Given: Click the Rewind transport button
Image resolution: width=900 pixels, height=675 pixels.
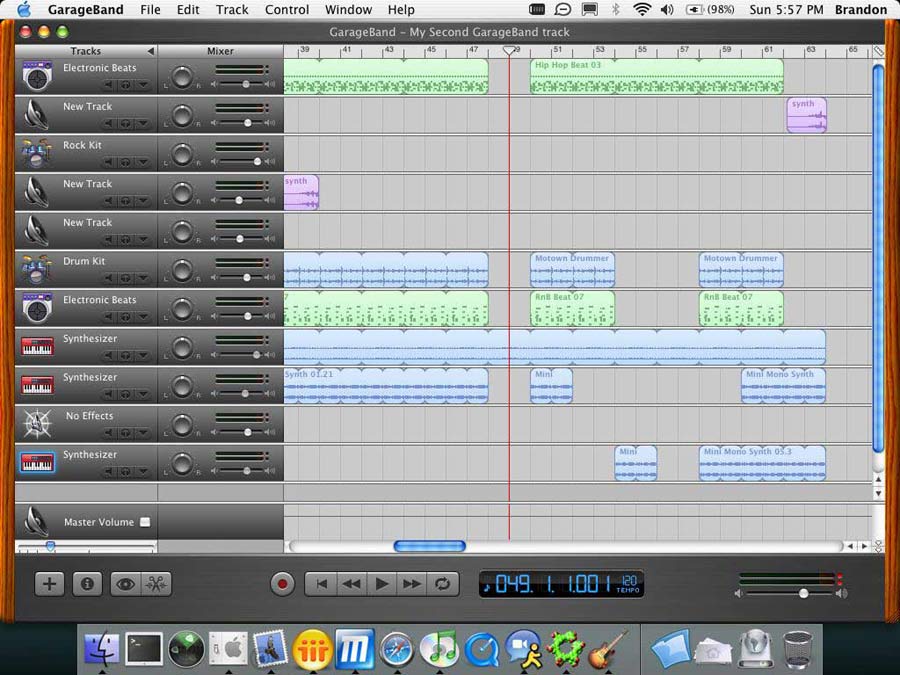Looking at the screenshot, I should 352,584.
